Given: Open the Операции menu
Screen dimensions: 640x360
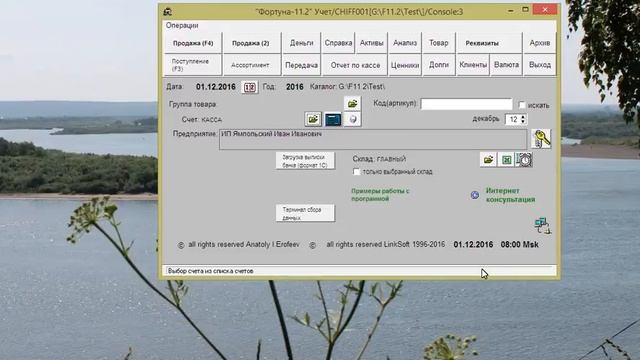Looking at the screenshot, I should tap(182, 25).
